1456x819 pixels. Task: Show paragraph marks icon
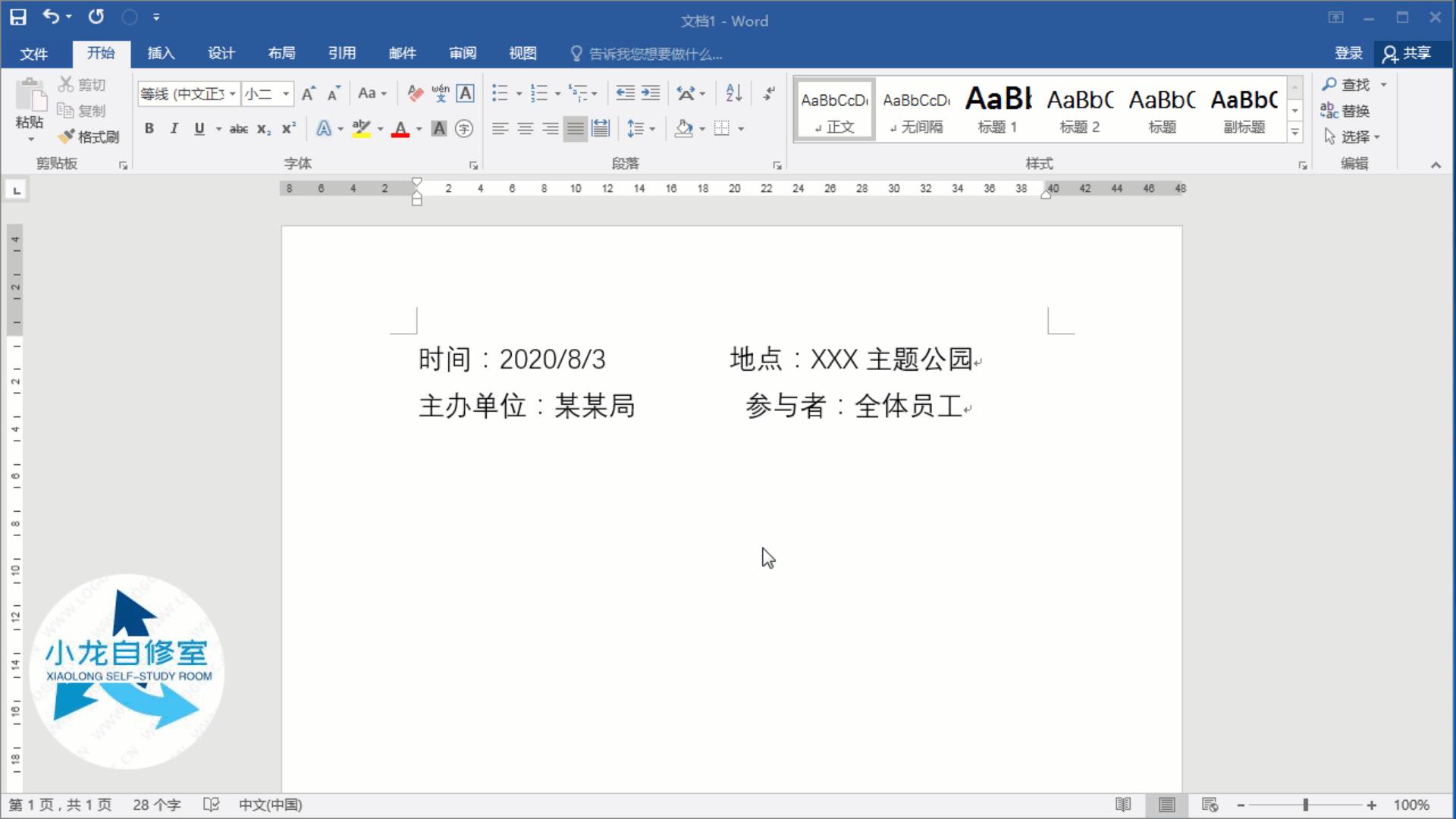[769, 93]
